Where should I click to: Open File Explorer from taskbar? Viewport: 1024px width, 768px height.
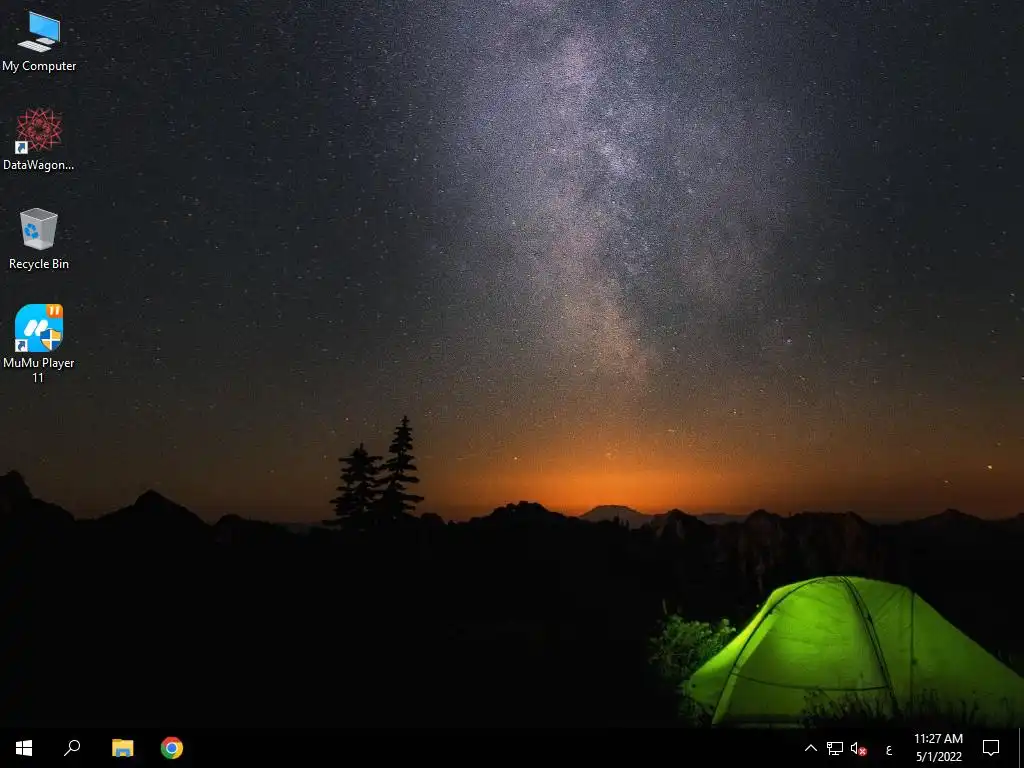[x=122, y=748]
